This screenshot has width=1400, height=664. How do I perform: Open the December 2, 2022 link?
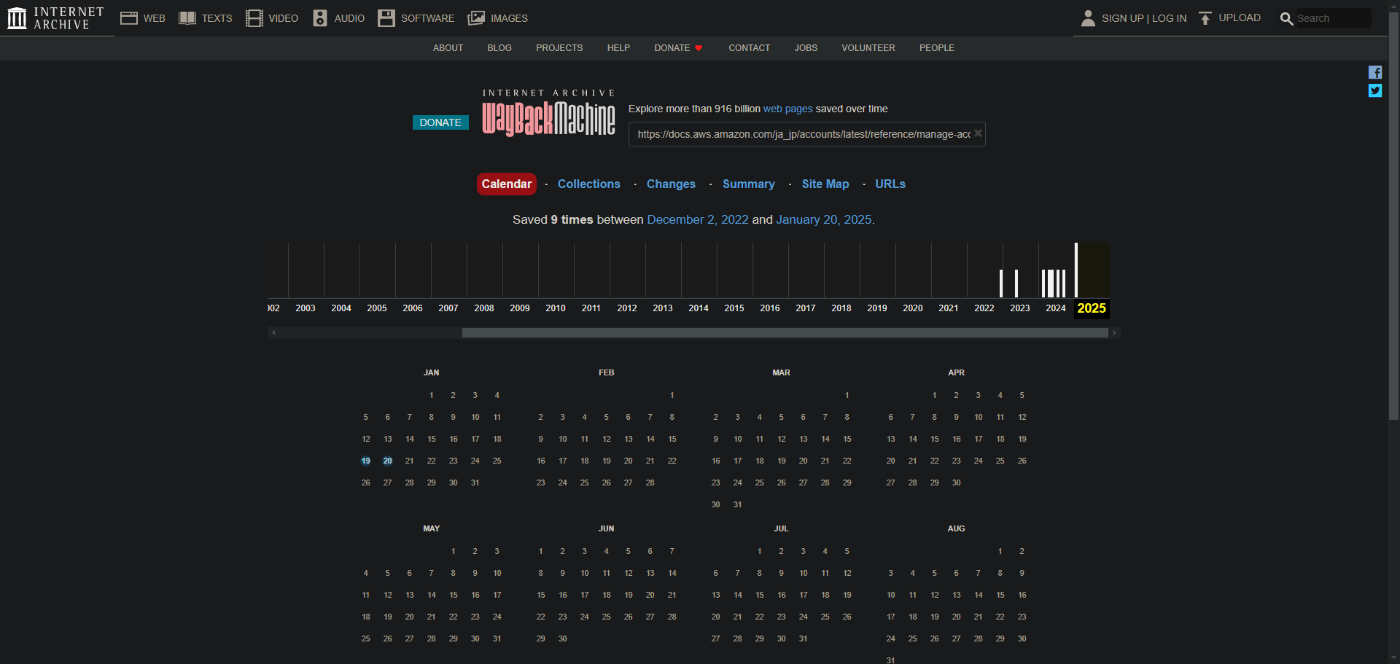(696, 220)
